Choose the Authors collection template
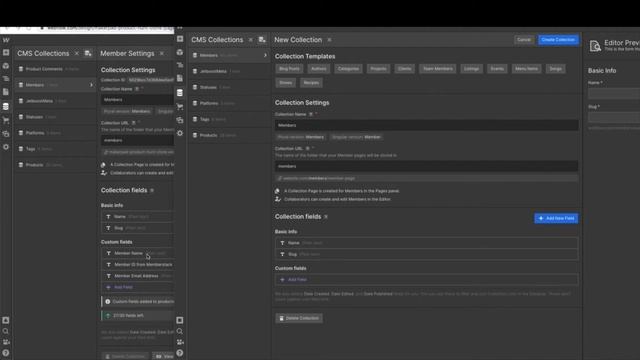Viewport: 640px width, 360px height. (x=319, y=69)
